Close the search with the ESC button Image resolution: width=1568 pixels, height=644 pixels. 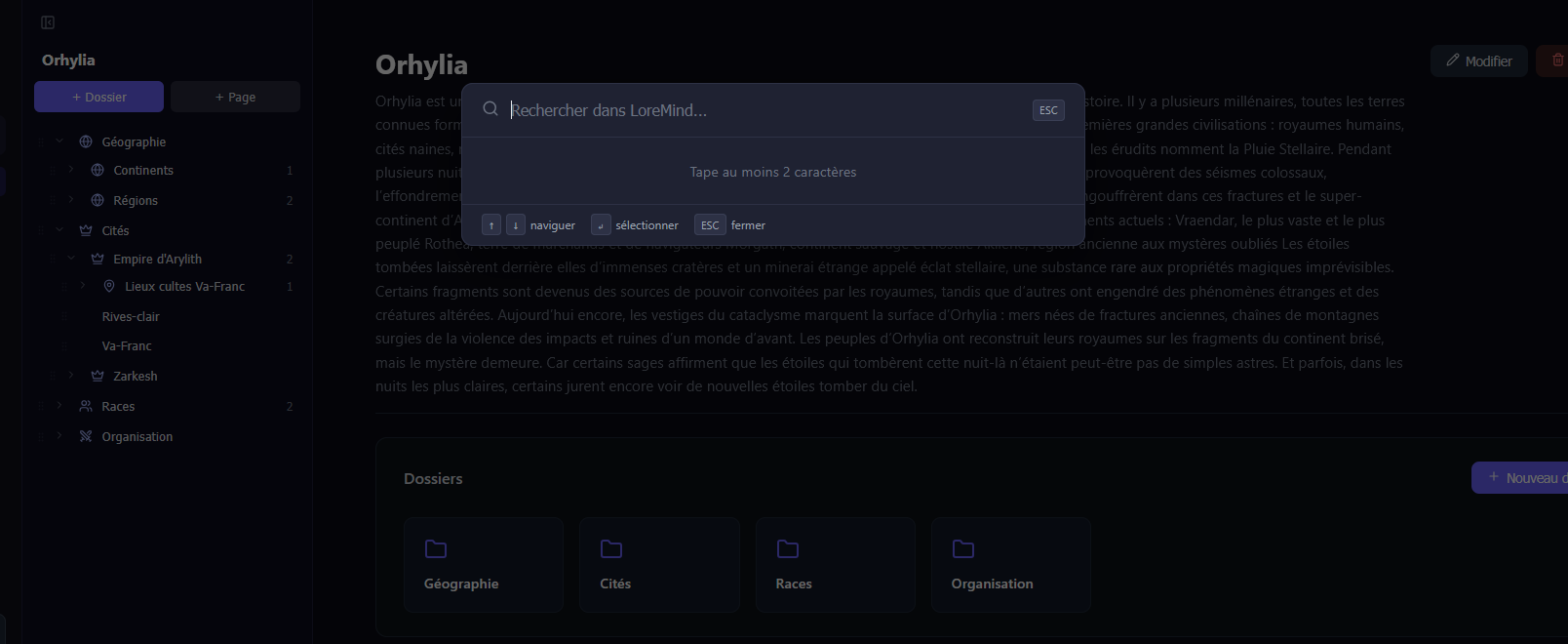1048,110
